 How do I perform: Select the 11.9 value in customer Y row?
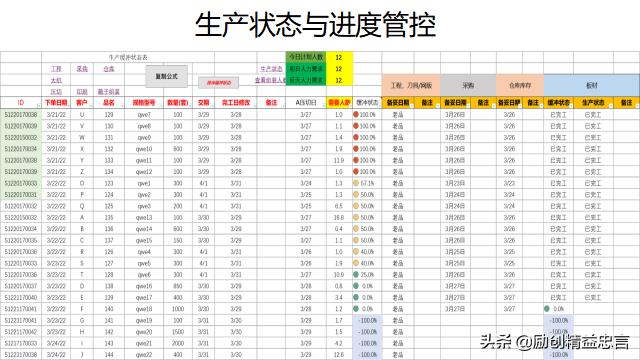(339, 160)
